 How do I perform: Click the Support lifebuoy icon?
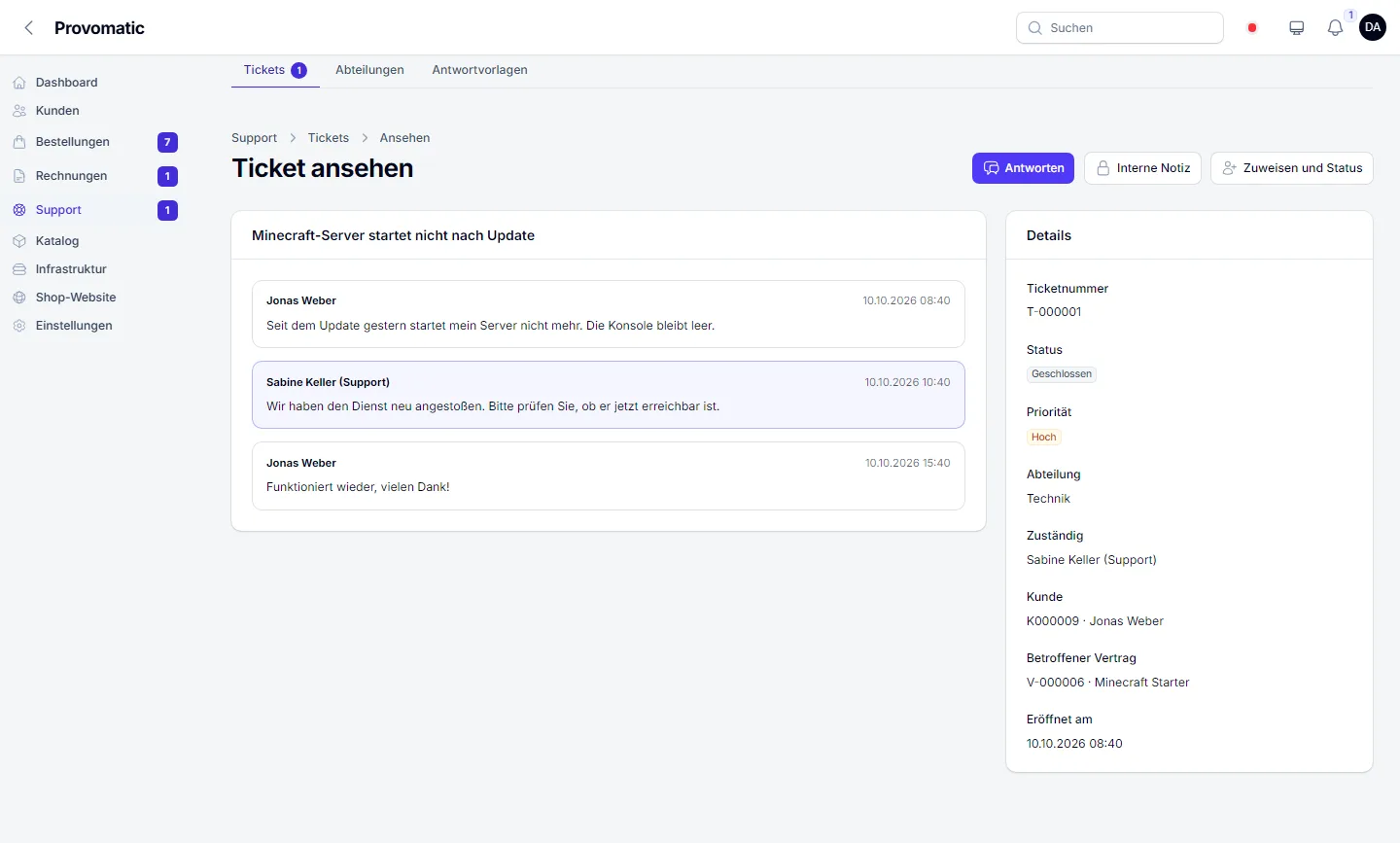tap(19, 210)
